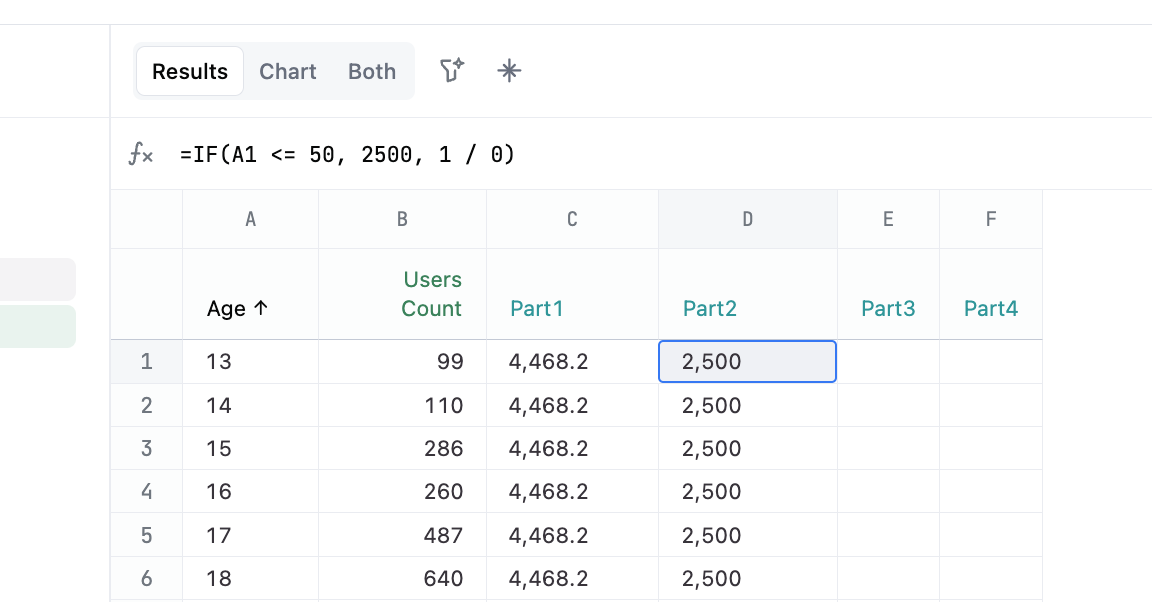Select the Both view tab
Screen dimensions: 1152x602
coord(372,71)
